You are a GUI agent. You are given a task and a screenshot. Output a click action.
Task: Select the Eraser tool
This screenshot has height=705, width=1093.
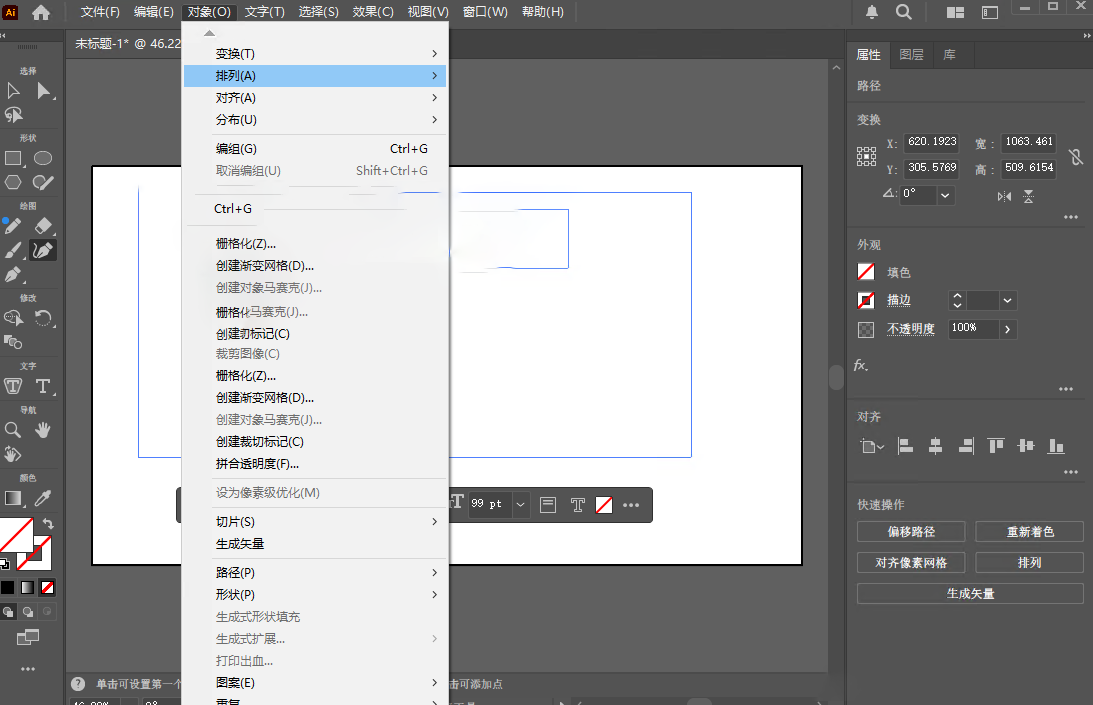point(43,226)
